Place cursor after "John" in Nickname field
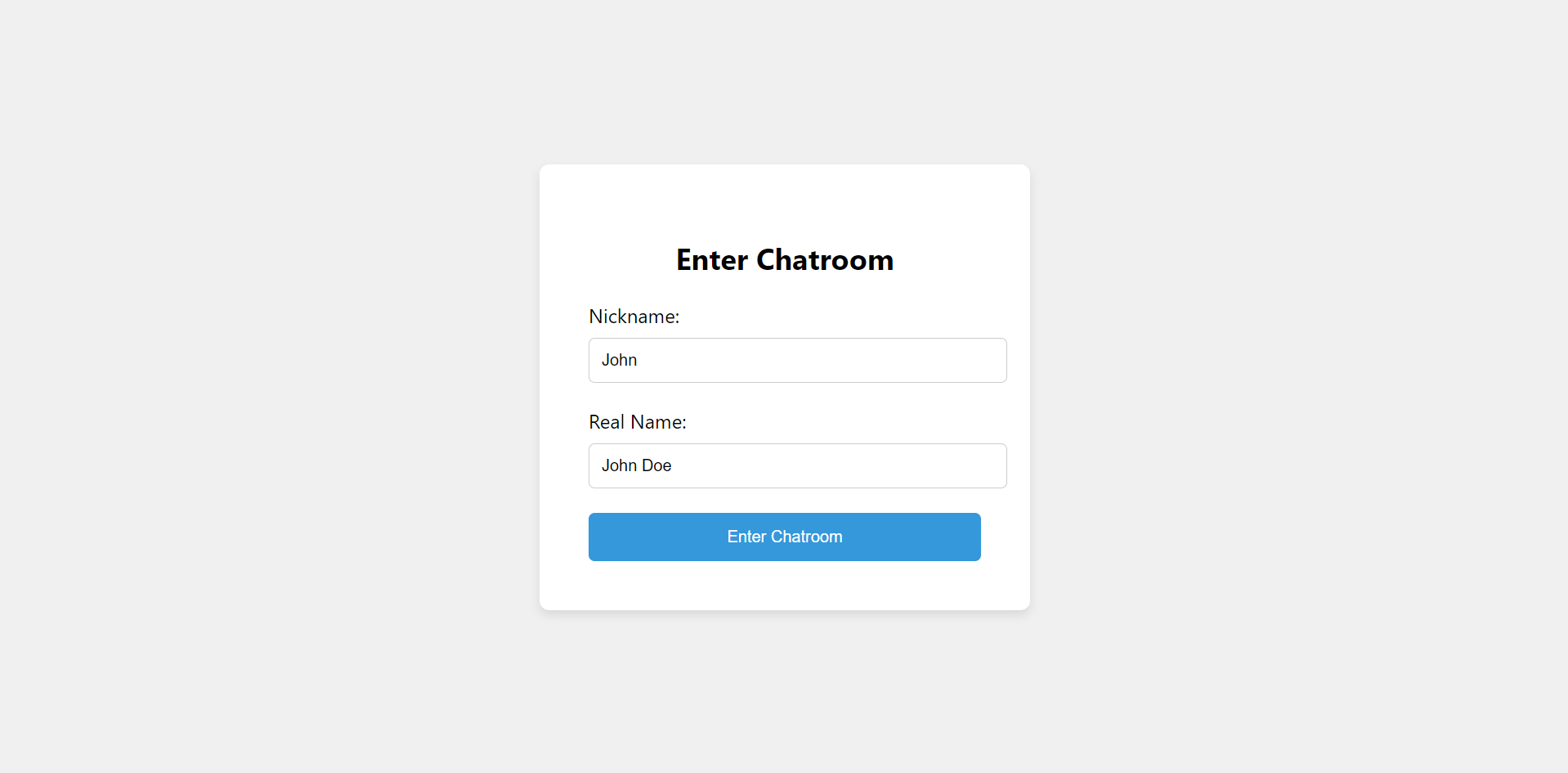1568x773 pixels. coord(638,360)
